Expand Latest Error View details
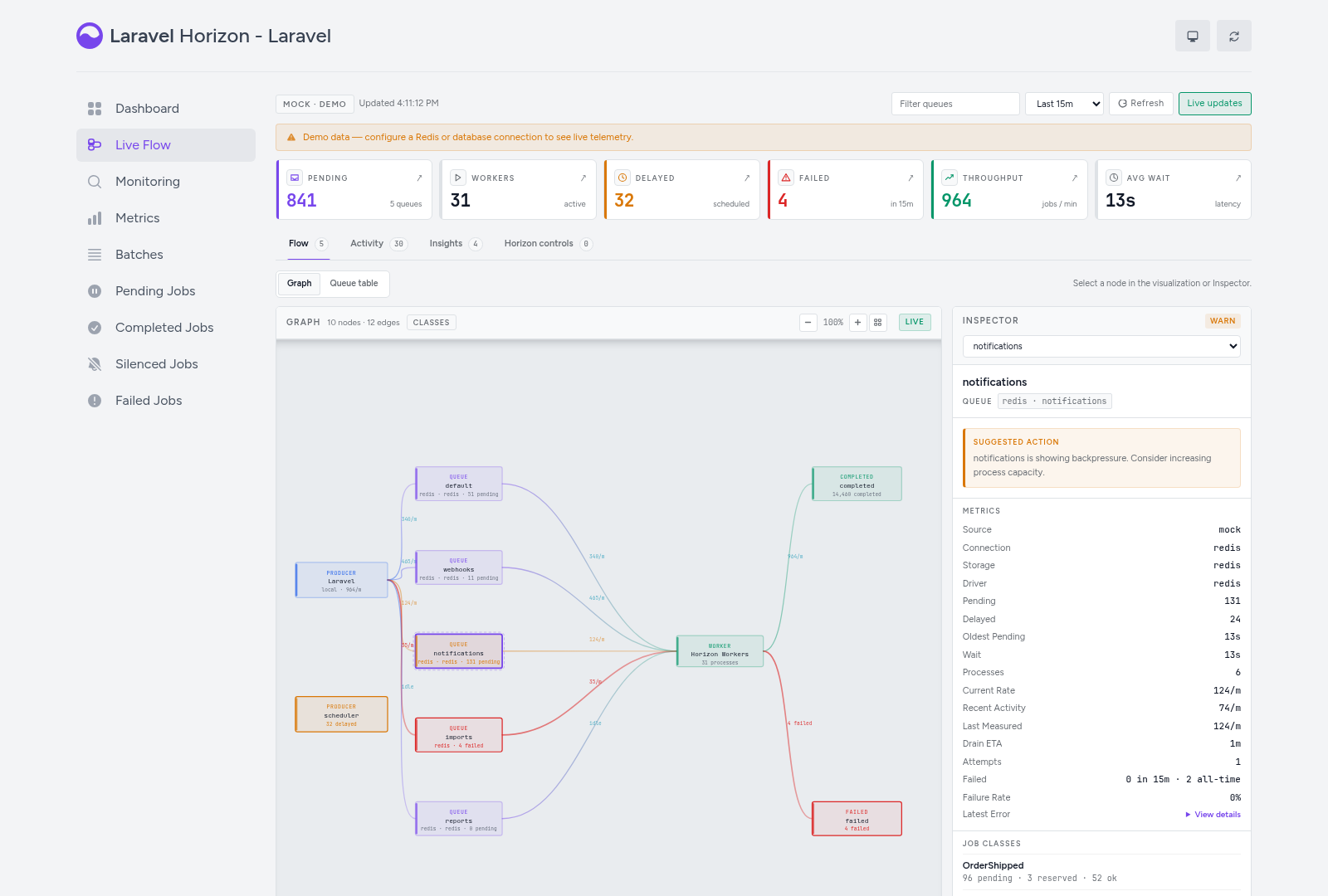Viewport: 1328px width, 896px height. coord(1213,815)
